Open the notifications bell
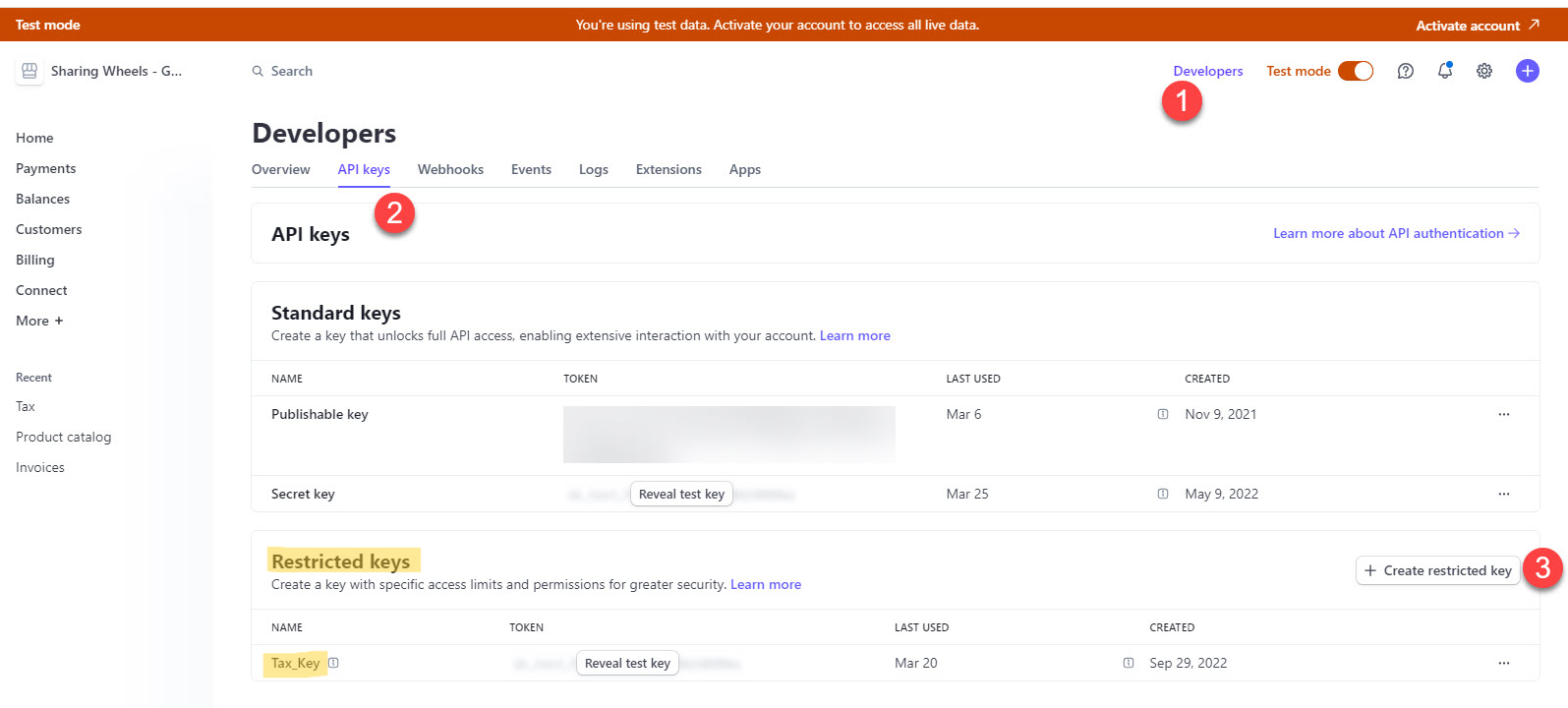Screen dimensions: 1568x708 pyautogui.click(x=1444, y=71)
